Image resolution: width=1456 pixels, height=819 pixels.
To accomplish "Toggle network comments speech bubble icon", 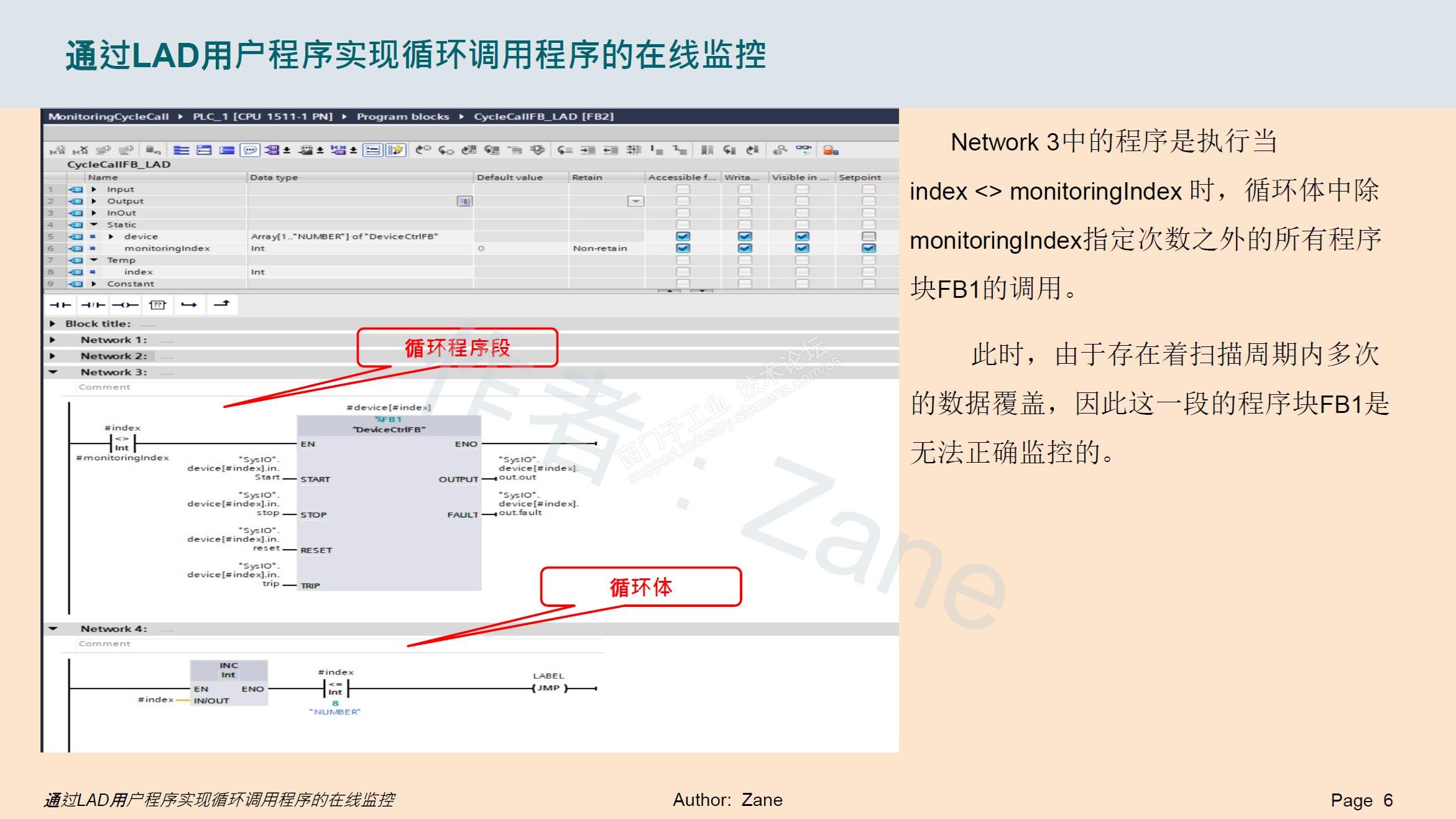I will point(250,150).
